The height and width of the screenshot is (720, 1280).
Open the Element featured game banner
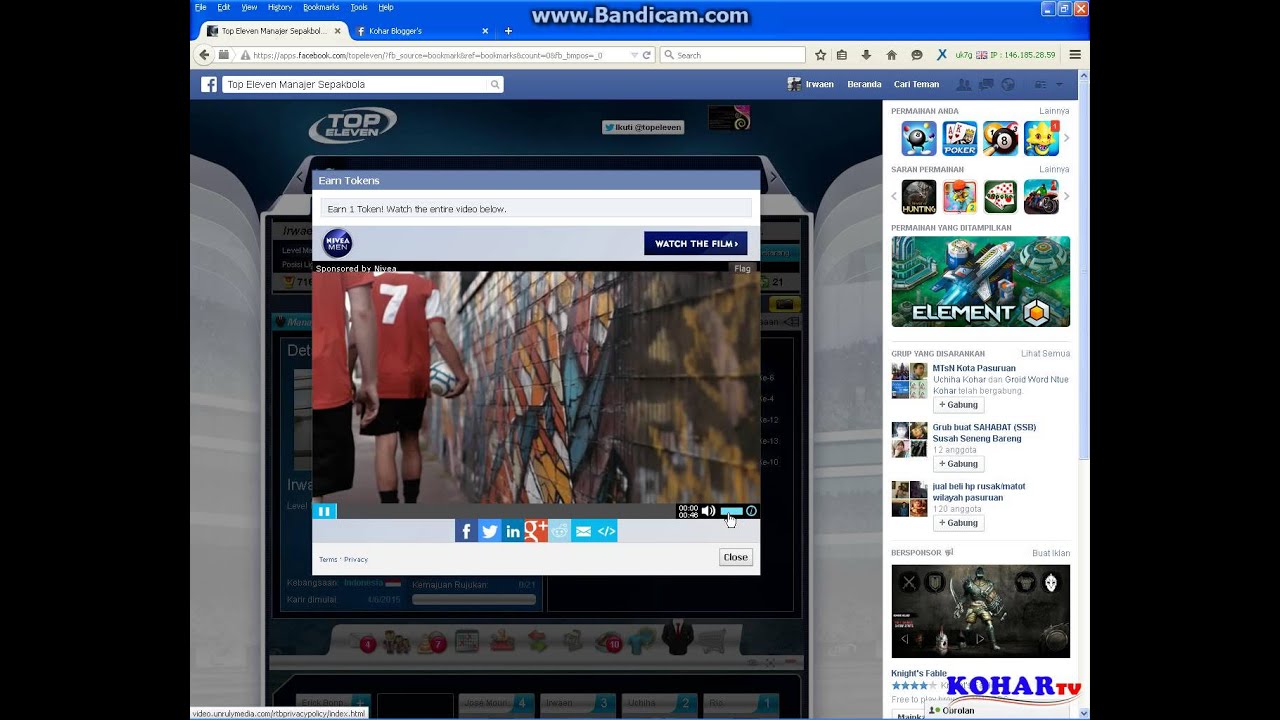tap(980, 281)
